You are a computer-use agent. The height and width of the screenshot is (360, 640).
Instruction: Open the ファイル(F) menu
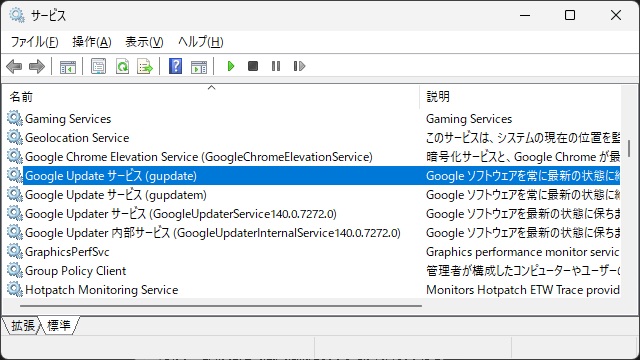(x=34, y=42)
